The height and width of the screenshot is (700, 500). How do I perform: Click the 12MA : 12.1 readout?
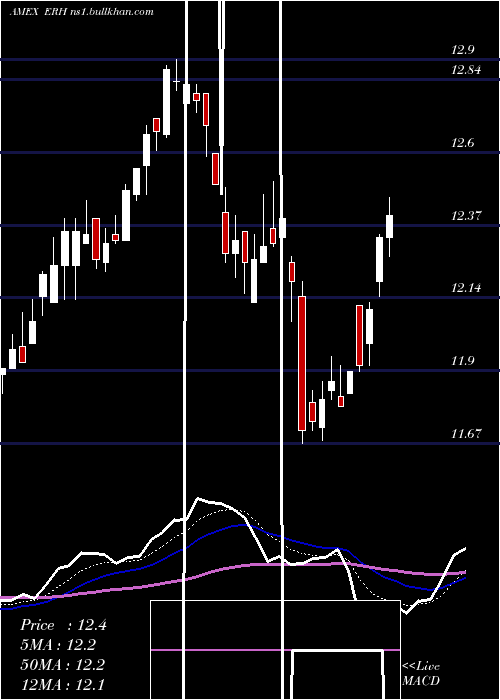pos(62,684)
